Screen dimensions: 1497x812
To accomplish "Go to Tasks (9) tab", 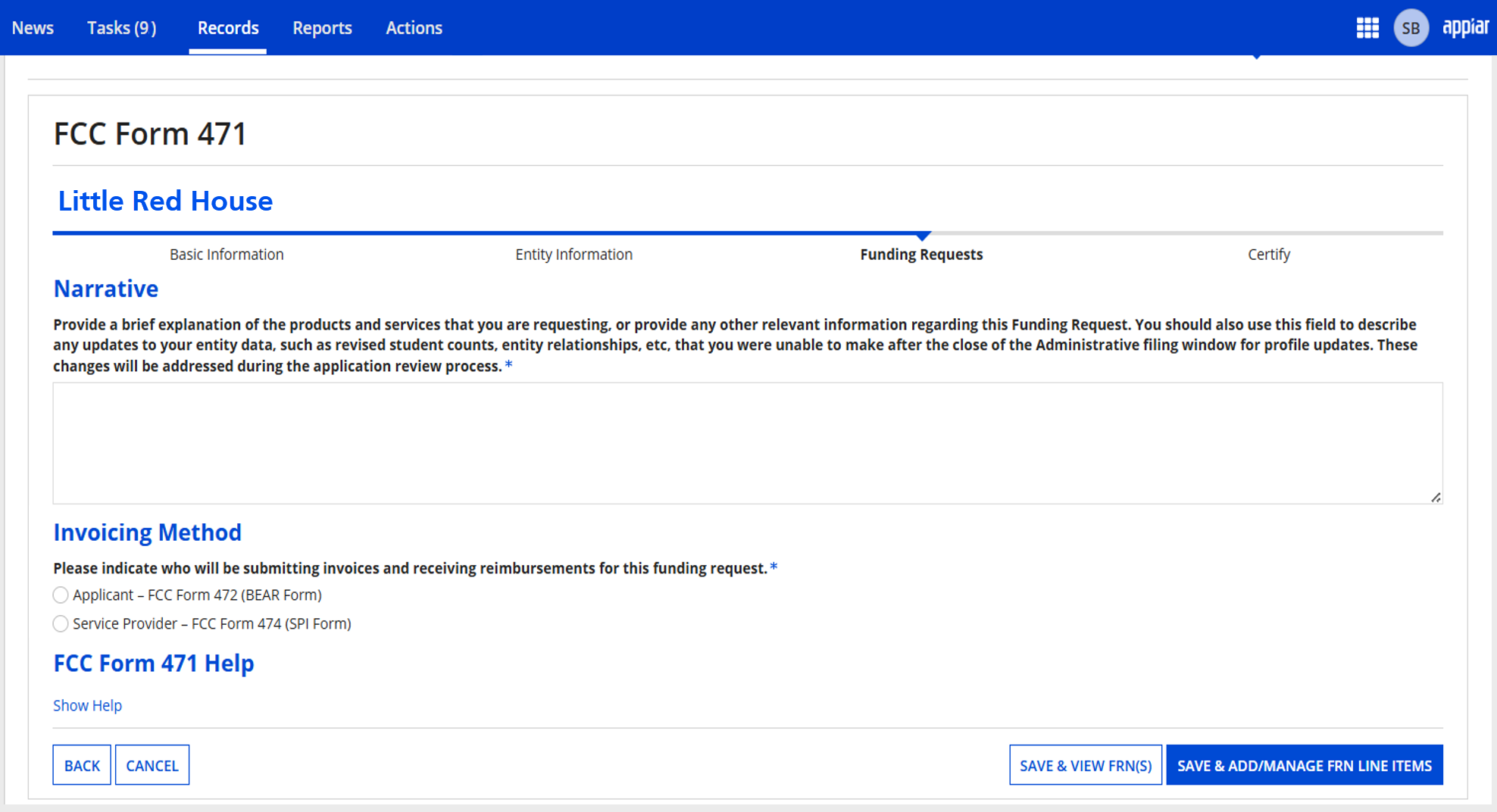I will coord(121,28).
